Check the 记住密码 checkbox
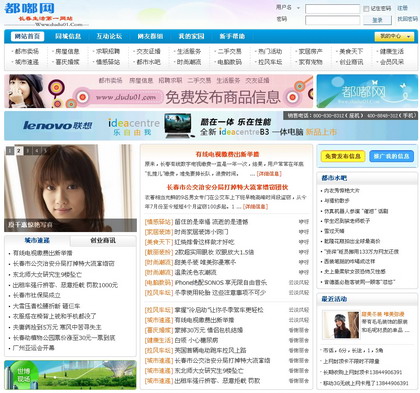The image size is (420, 393). [x=366, y=9]
